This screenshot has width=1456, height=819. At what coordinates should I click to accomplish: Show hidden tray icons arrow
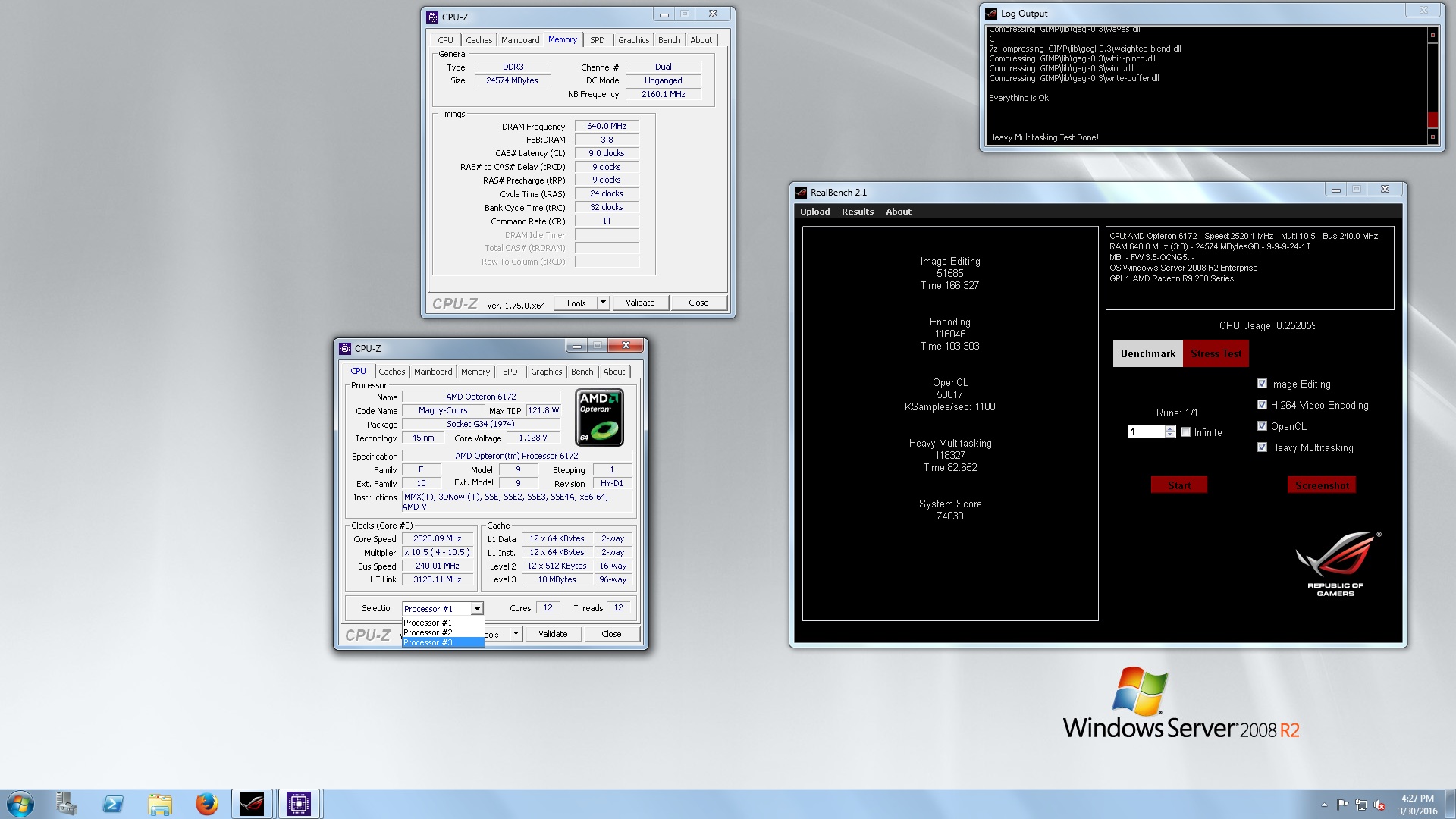[1325, 805]
